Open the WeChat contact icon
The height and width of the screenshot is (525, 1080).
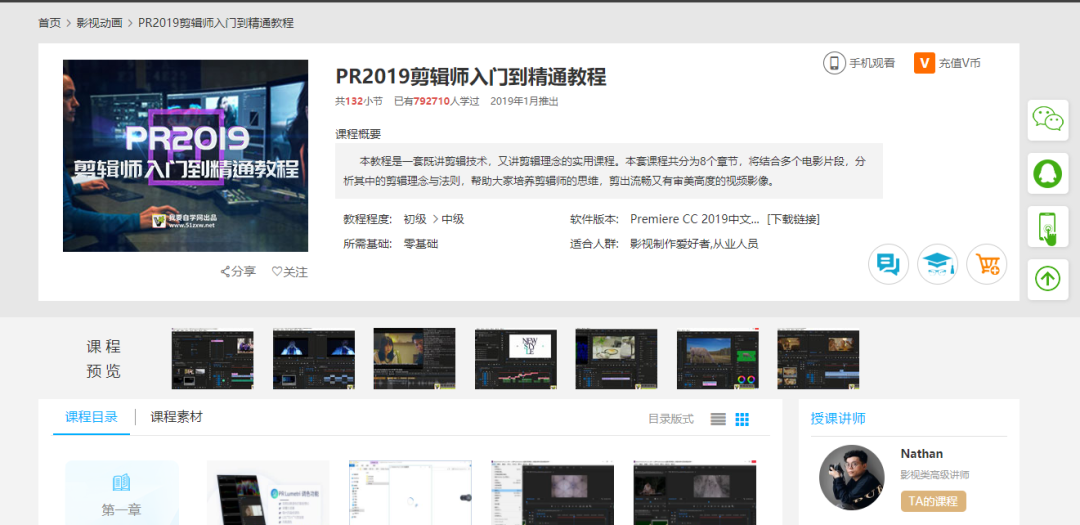[x=1048, y=120]
